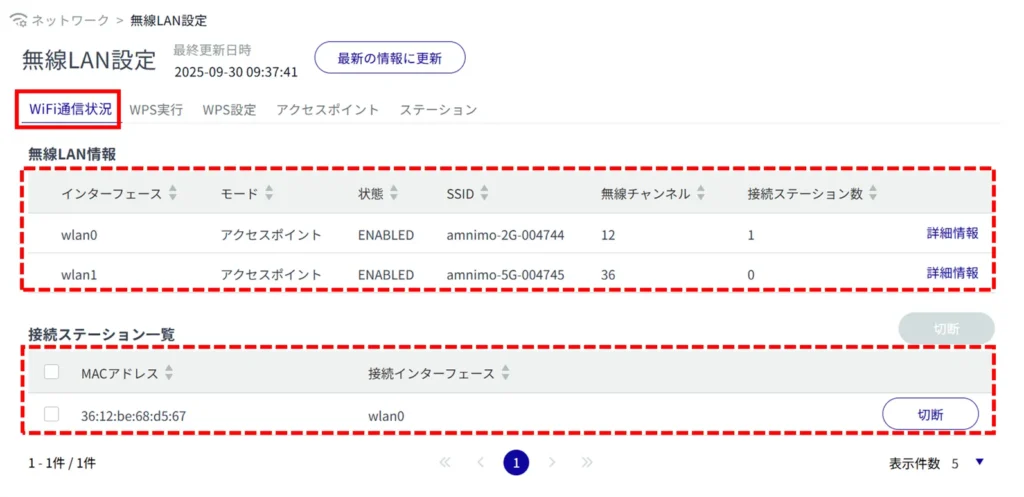Check the box for station 36:12:be:68:d5:67
1024x497 pixels.
tap(52, 414)
